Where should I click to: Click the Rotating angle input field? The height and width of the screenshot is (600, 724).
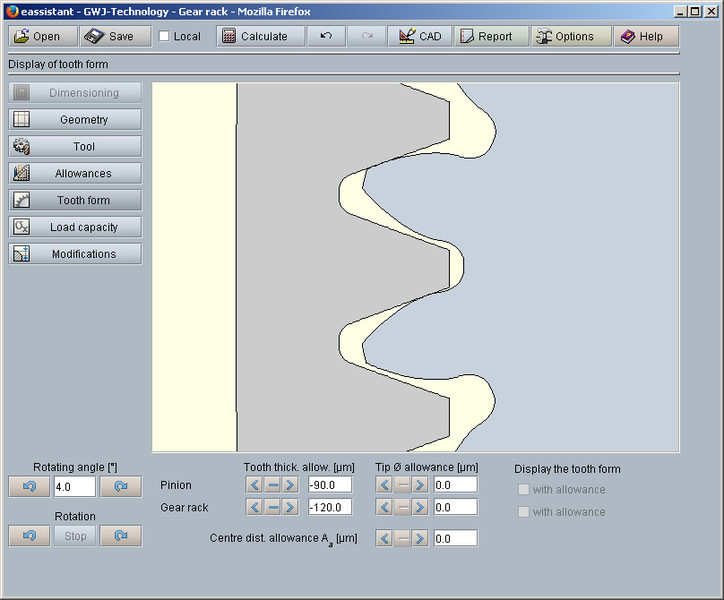tap(74, 487)
